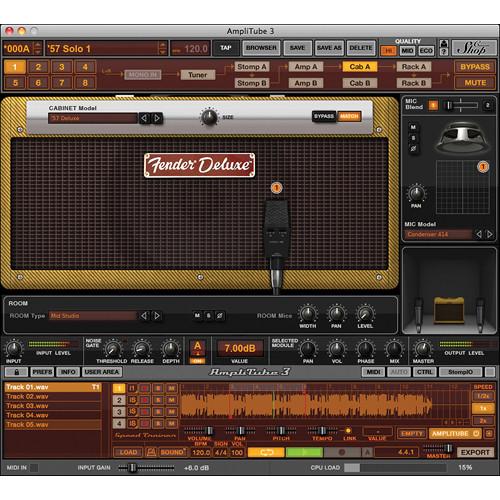Toggle the main BYPASS button in signal chain
This screenshot has height=500, width=500.
point(475,67)
